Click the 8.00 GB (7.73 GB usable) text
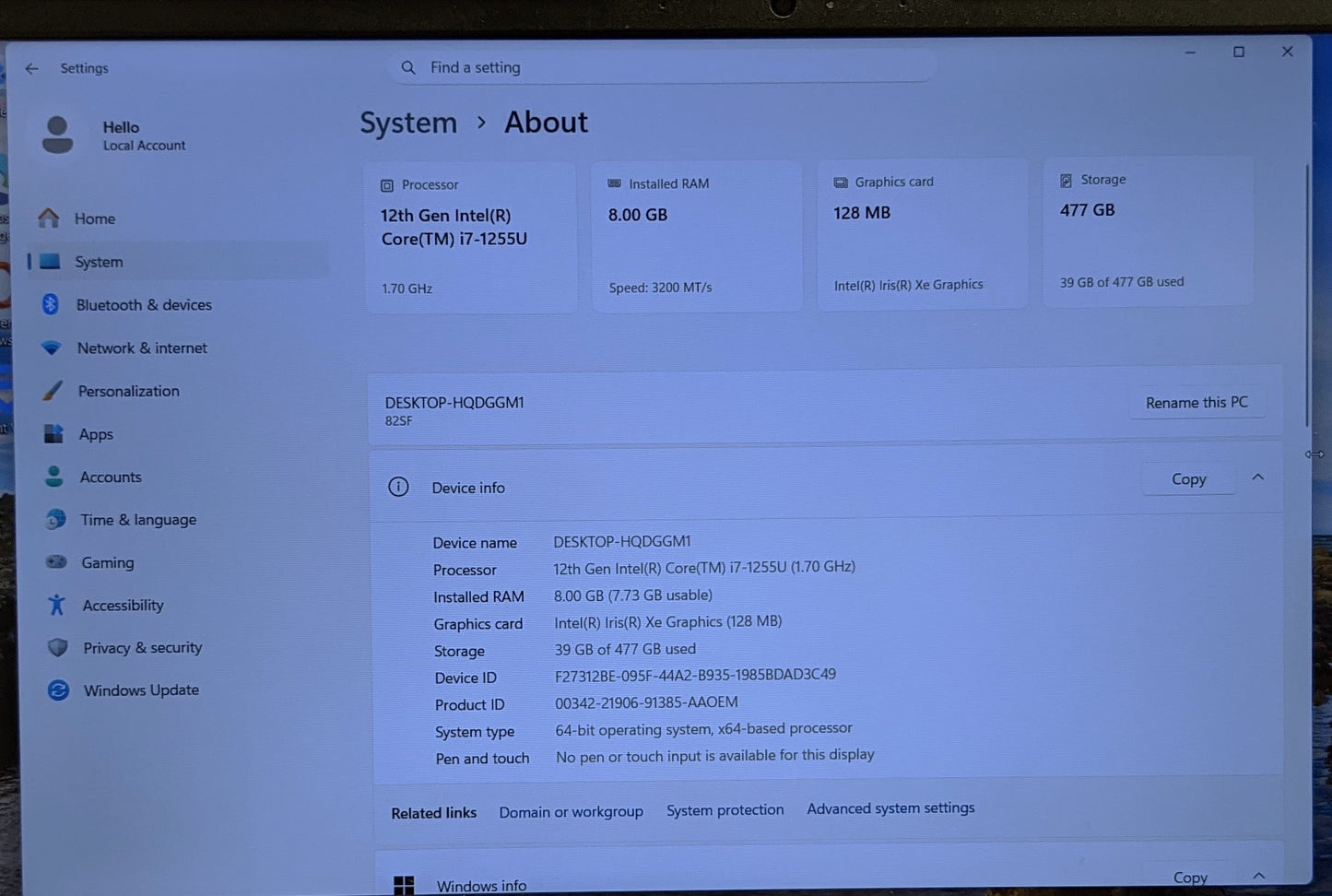The height and width of the screenshot is (896, 1332). click(633, 595)
